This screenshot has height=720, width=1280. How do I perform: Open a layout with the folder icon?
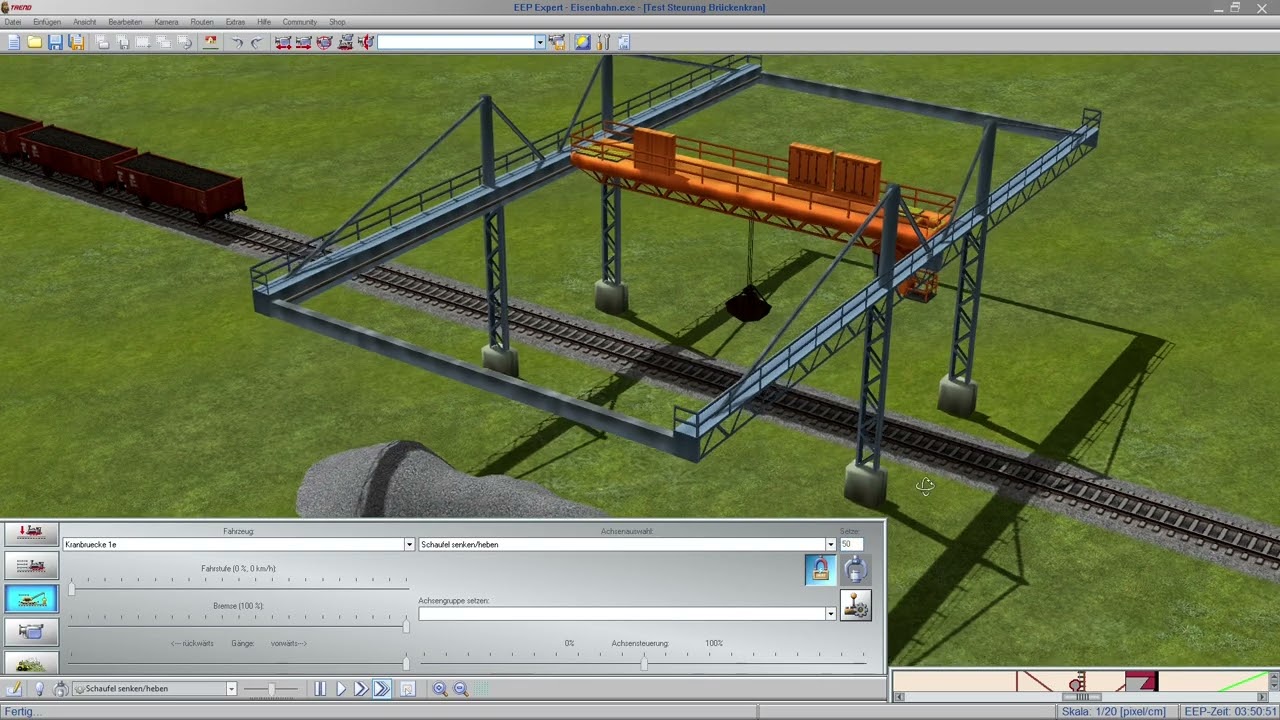pyautogui.click(x=35, y=42)
